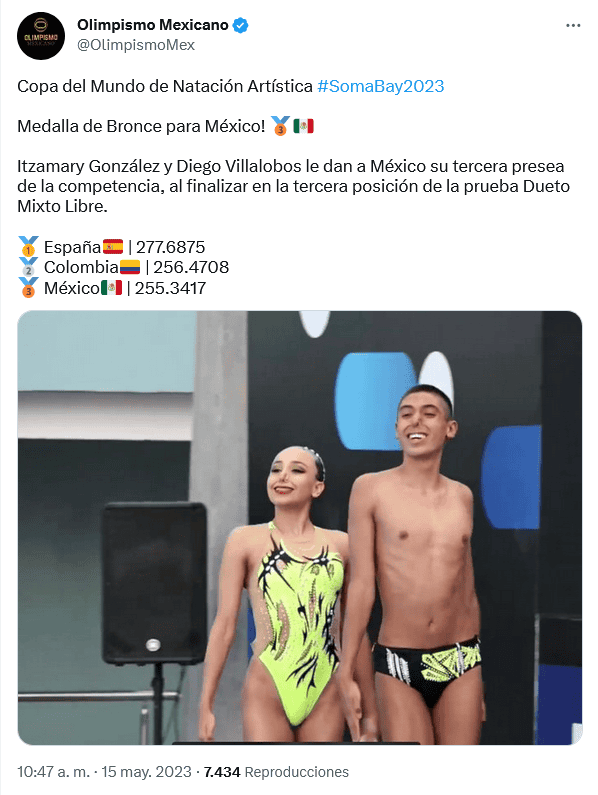Click the 7.434 Reproducciones count
598x795 pixels.
click(x=276, y=772)
